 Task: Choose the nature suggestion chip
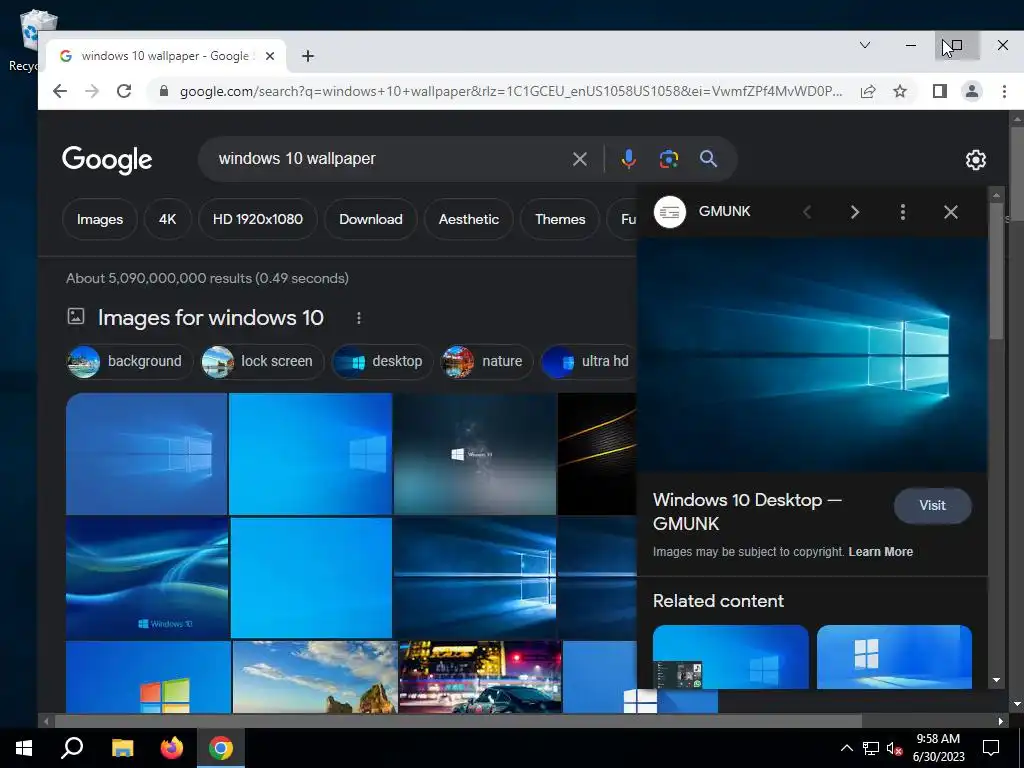coord(487,361)
